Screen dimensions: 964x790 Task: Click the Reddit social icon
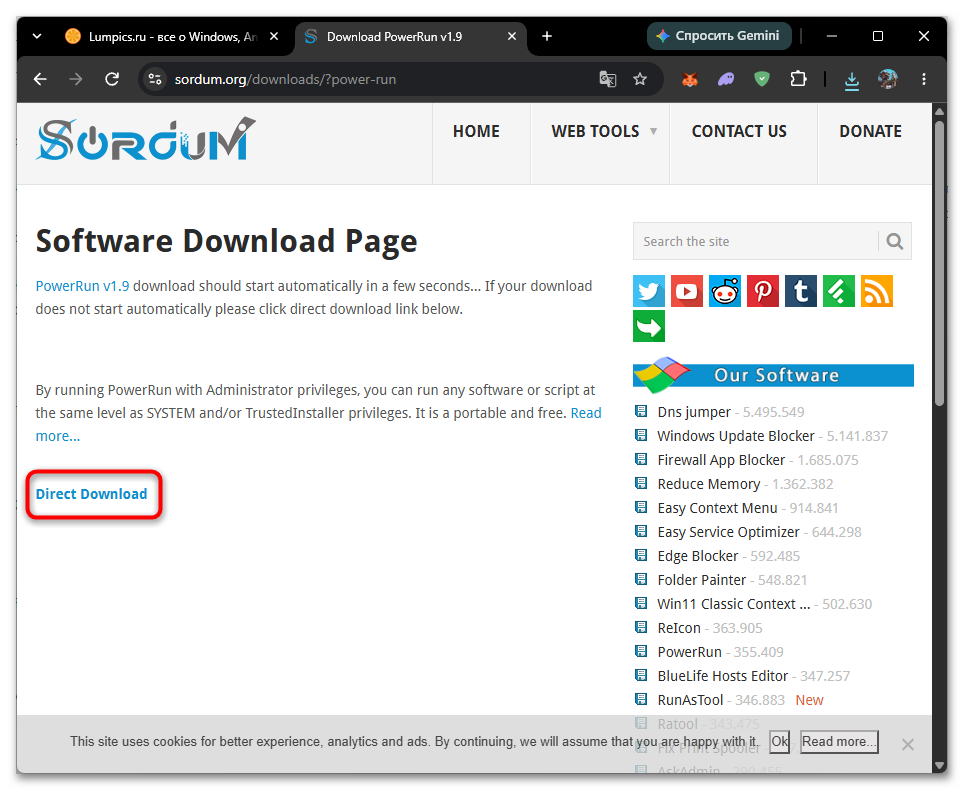[725, 291]
